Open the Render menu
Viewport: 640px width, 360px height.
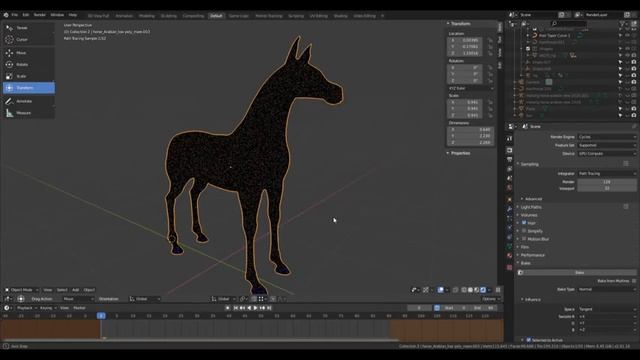tap(40, 15)
